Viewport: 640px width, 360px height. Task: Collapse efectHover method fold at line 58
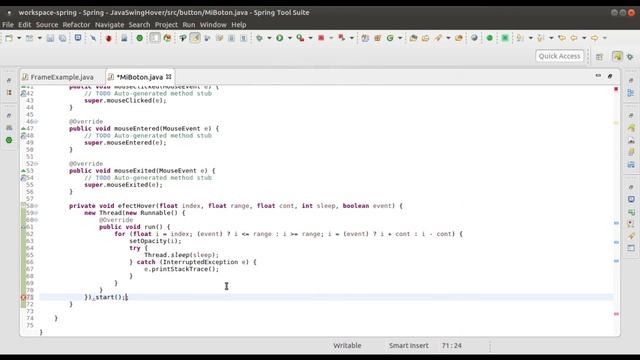[x=36, y=206]
